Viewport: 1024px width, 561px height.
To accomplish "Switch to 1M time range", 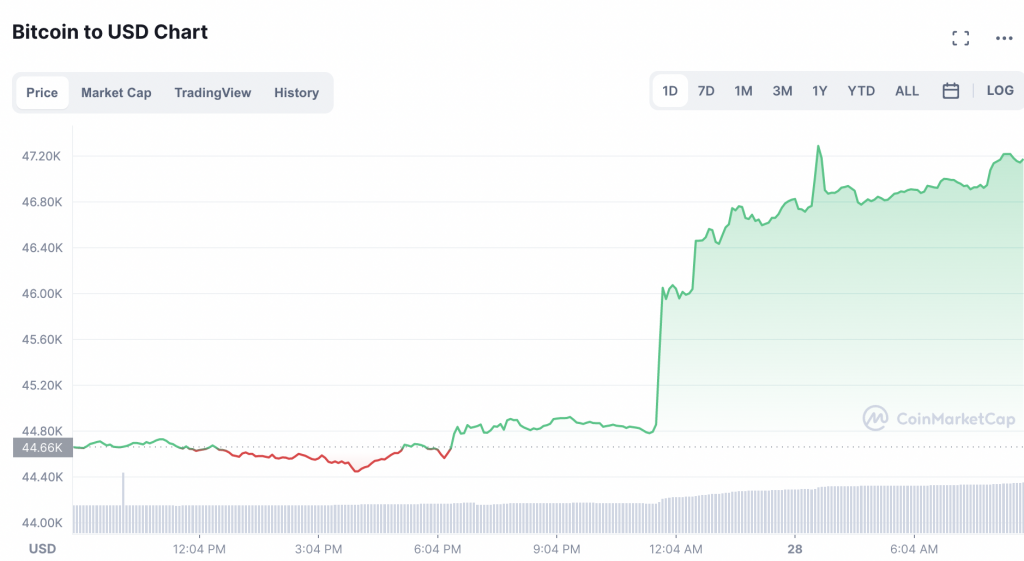I will pyautogui.click(x=743, y=91).
